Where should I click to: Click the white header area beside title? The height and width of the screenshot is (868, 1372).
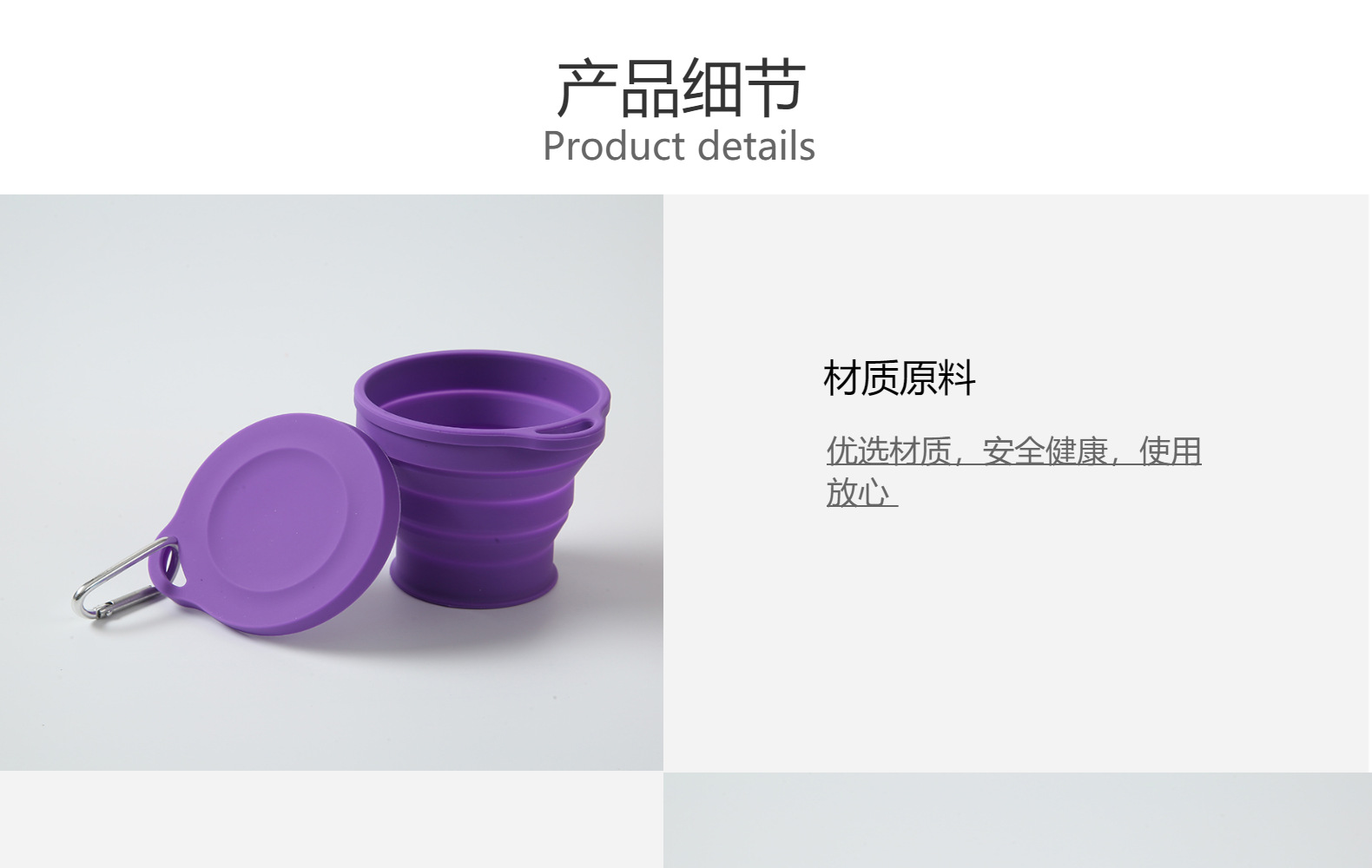[x=1085, y=95]
